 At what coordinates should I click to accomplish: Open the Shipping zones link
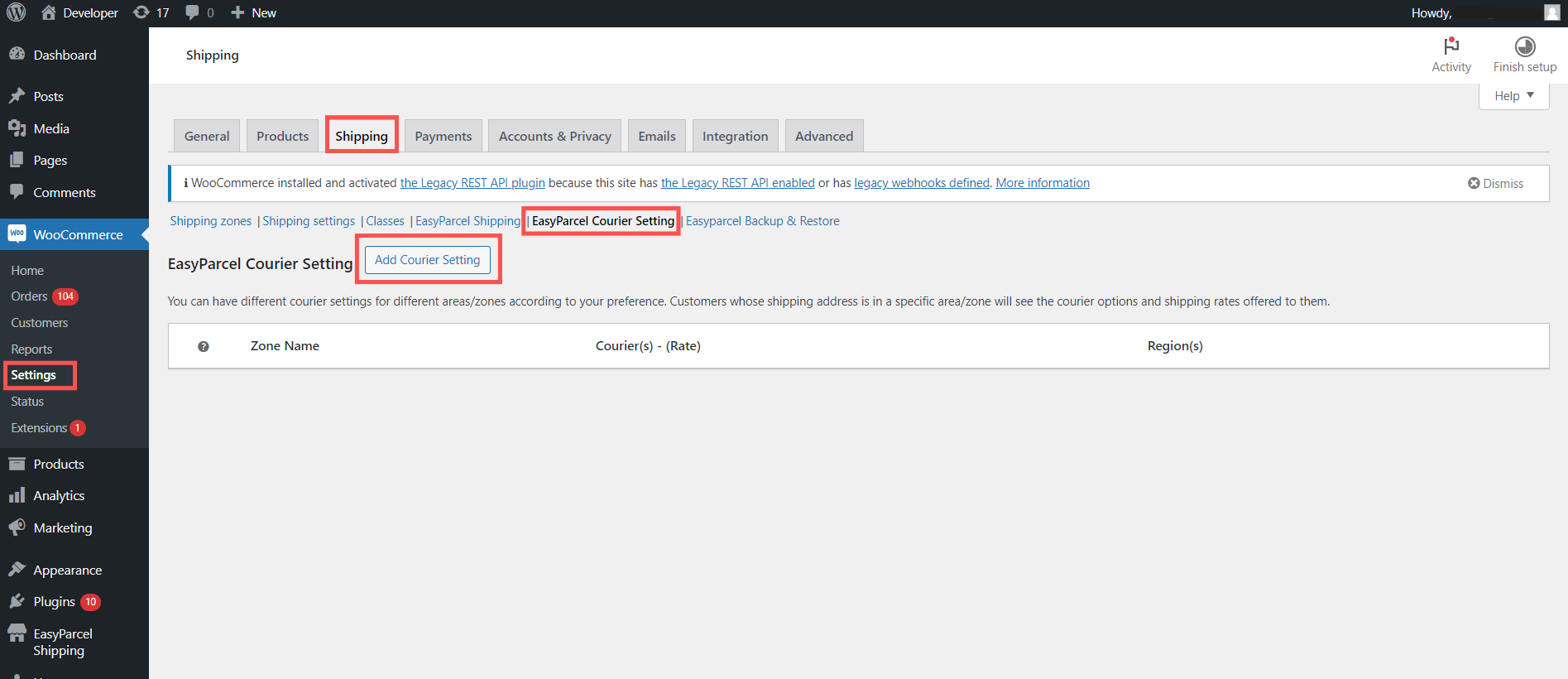[211, 221]
